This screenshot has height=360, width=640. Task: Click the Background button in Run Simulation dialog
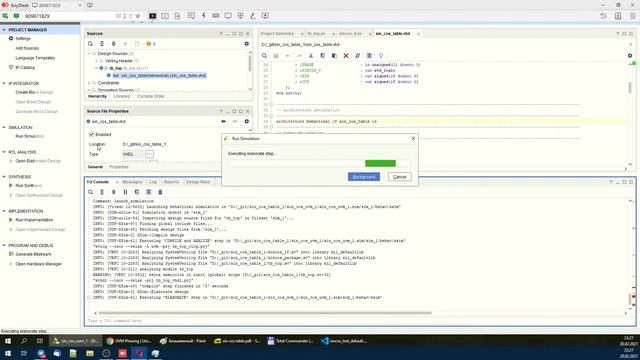(364, 177)
